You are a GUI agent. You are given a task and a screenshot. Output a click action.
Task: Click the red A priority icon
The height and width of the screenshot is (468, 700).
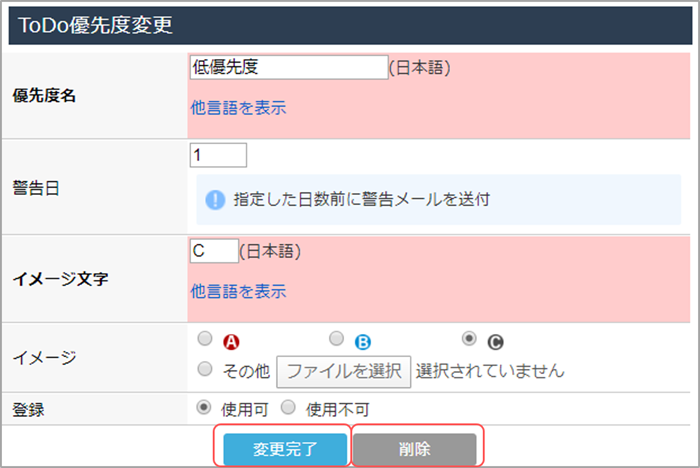point(231,342)
